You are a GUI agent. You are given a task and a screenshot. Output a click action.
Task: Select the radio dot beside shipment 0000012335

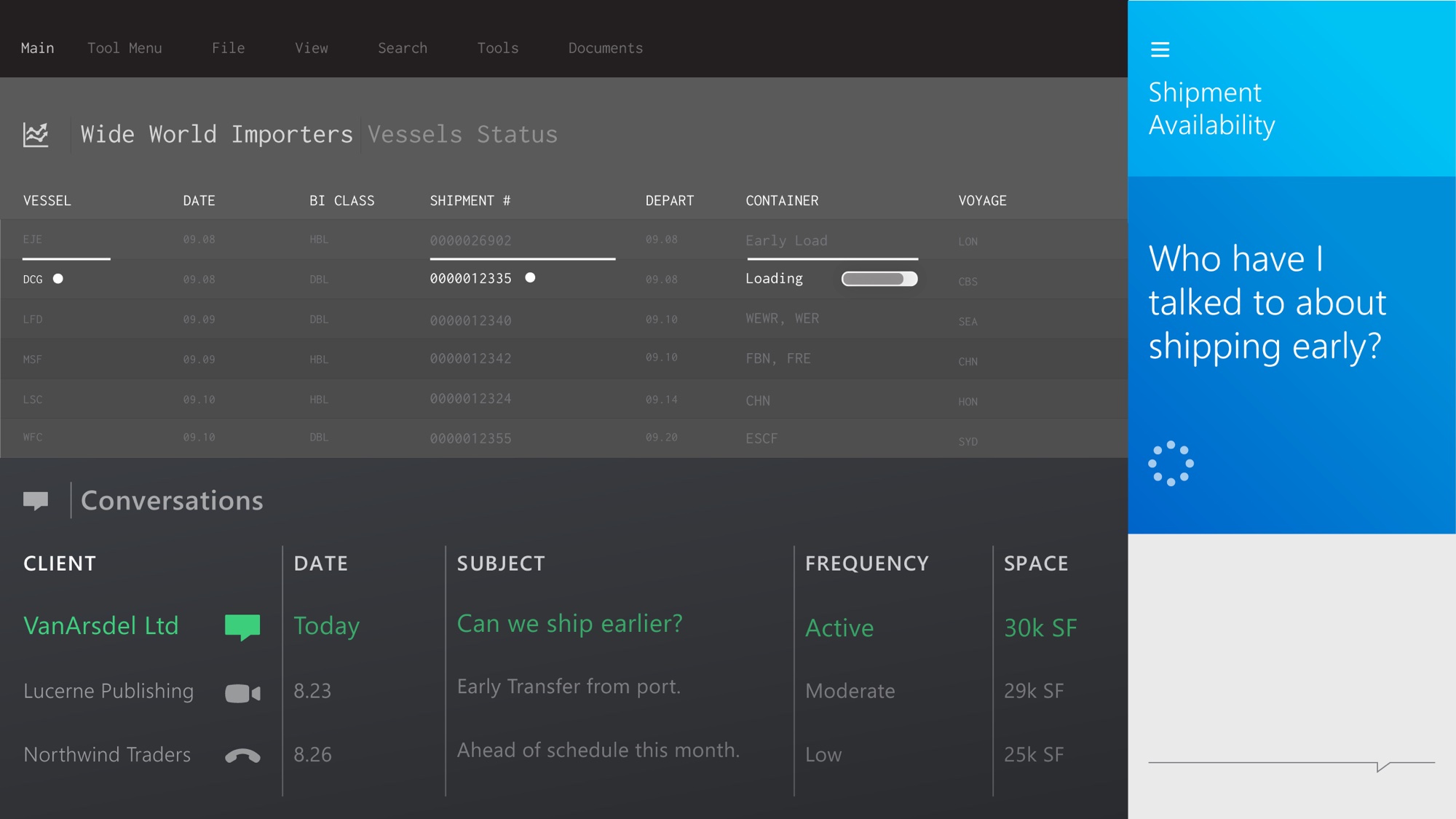click(x=531, y=277)
